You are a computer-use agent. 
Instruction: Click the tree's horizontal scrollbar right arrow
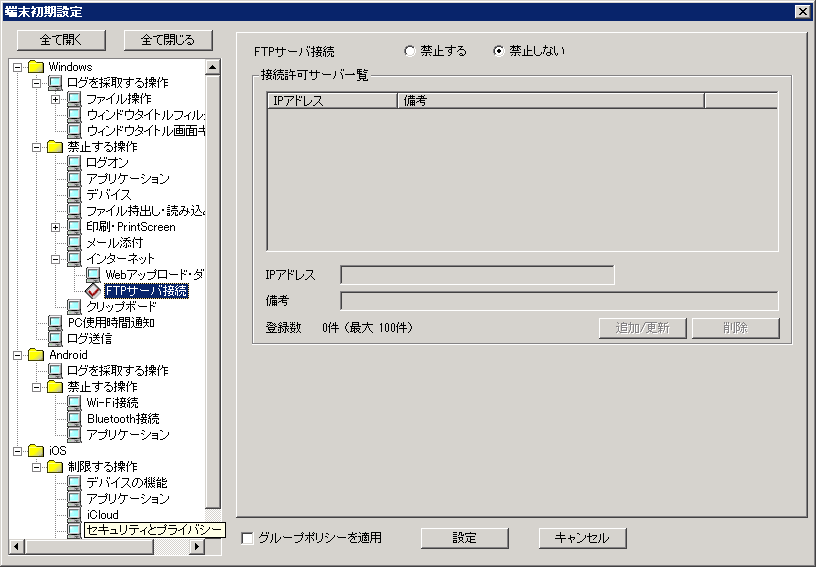[x=197, y=547]
